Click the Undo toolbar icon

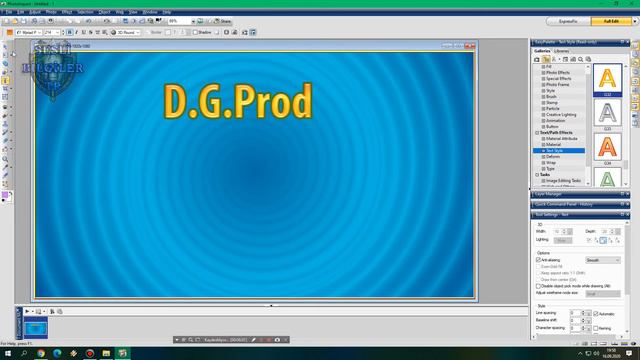88,21
